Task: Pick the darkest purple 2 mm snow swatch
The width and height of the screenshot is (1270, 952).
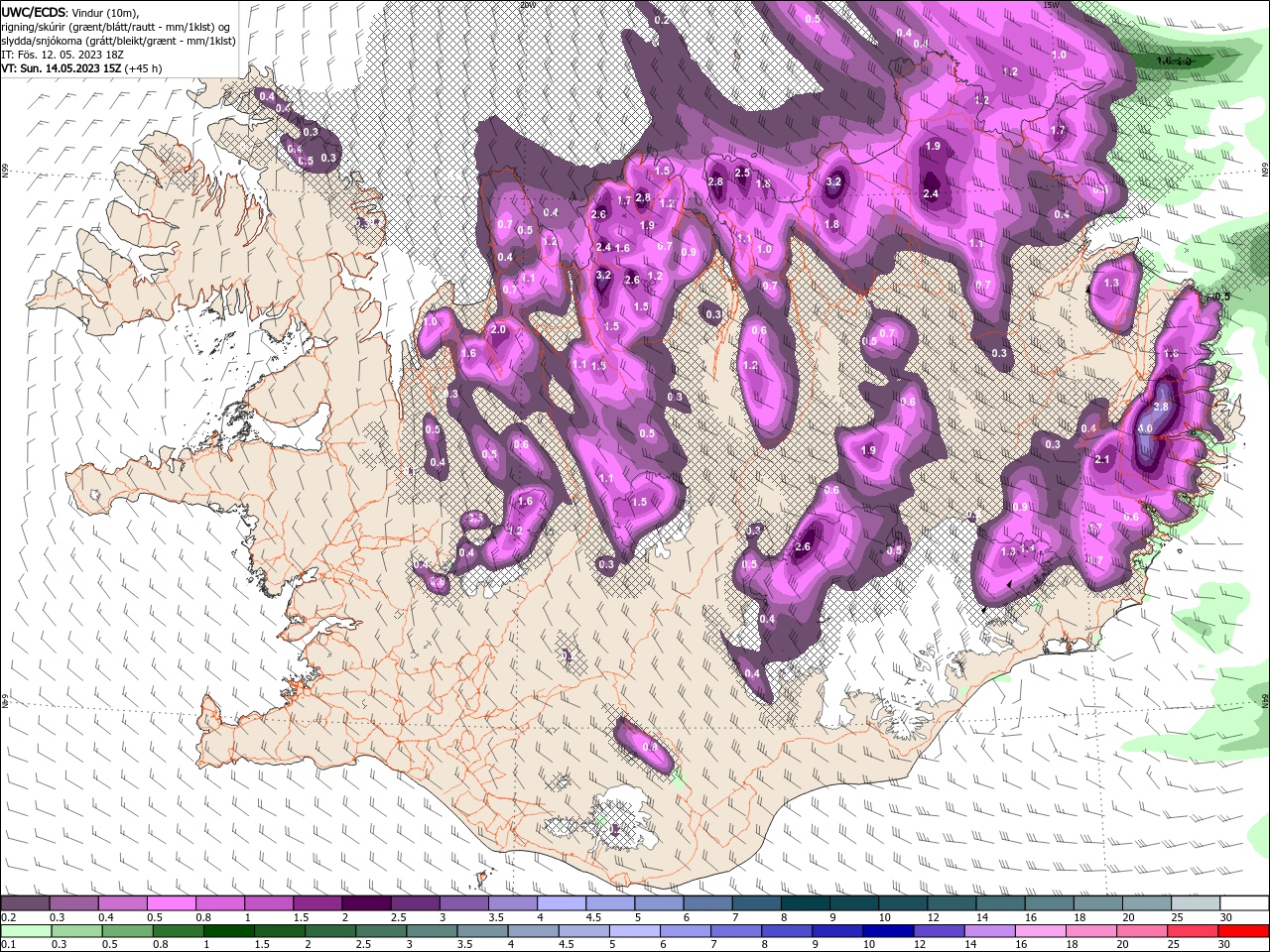Action: coord(366,903)
